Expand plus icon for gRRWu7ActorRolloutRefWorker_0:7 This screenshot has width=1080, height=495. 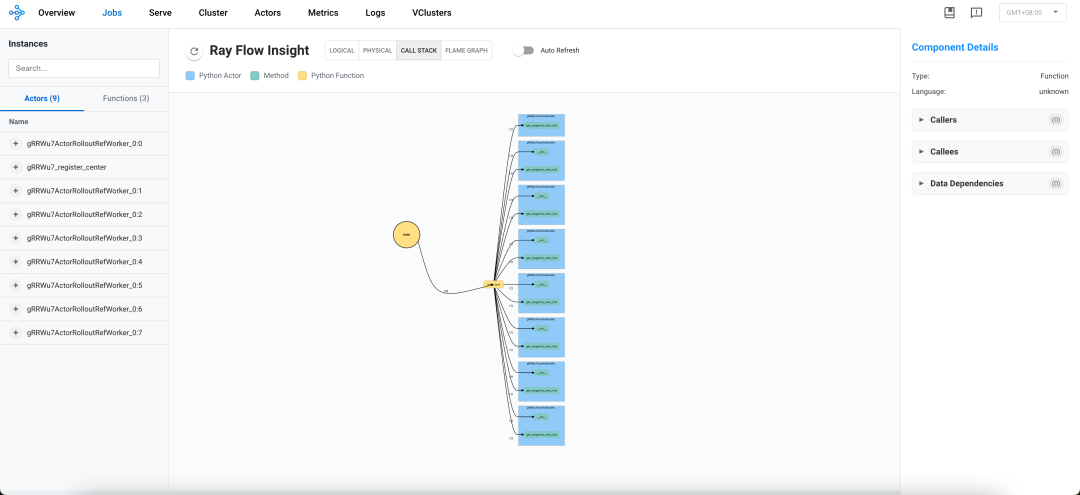pyautogui.click(x=15, y=333)
